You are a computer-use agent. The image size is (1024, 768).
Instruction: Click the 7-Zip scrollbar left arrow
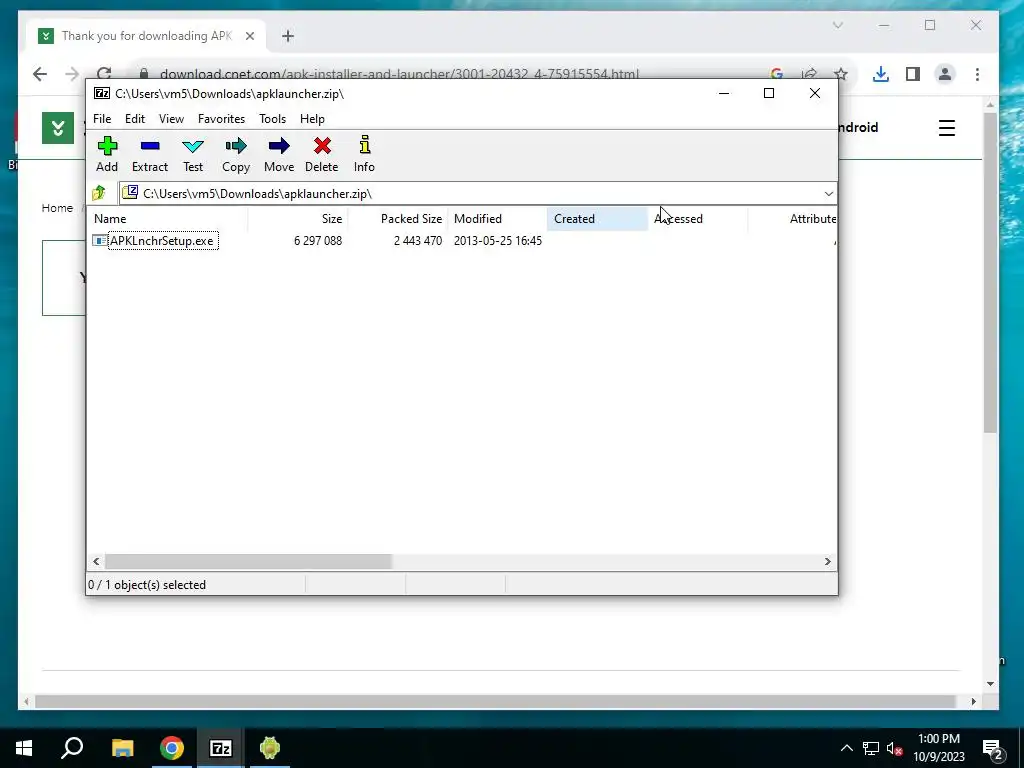[x=96, y=562]
